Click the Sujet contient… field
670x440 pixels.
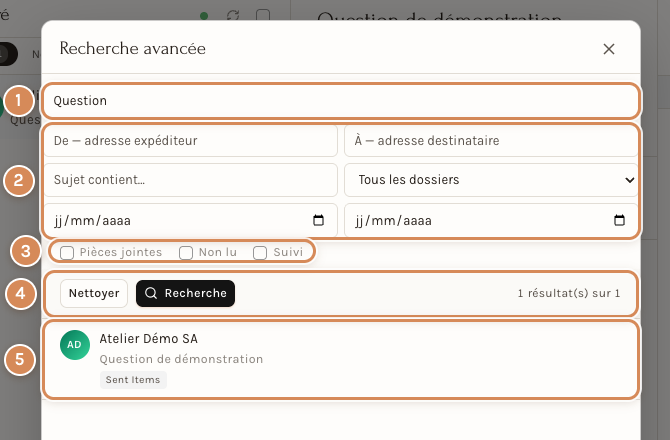click(191, 180)
